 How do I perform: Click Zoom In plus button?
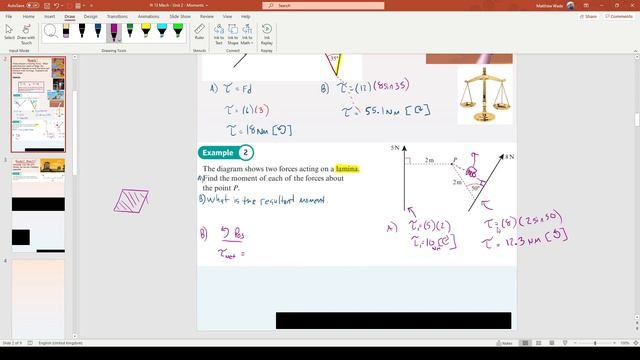tap(614, 343)
